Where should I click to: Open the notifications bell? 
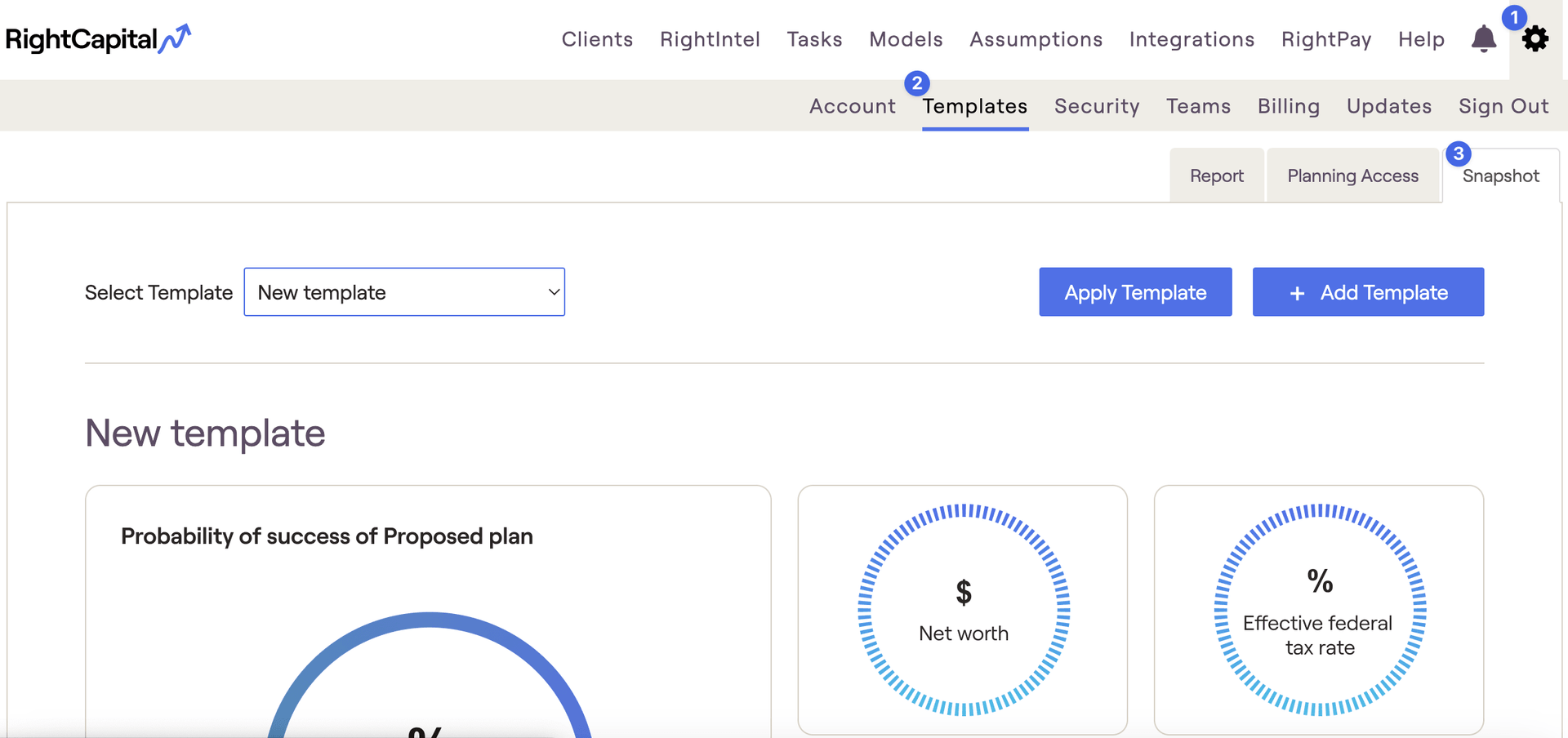point(1482,38)
